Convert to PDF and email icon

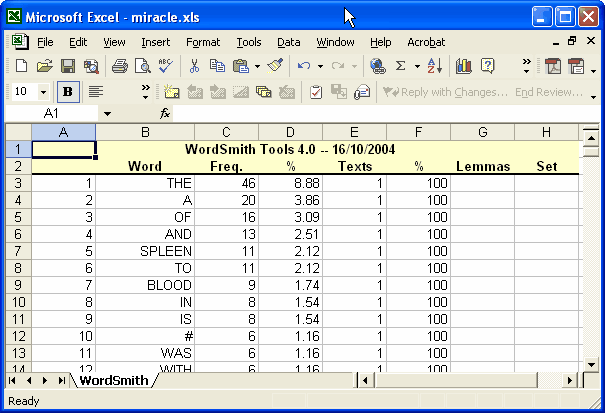pyautogui.click(x=576, y=66)
